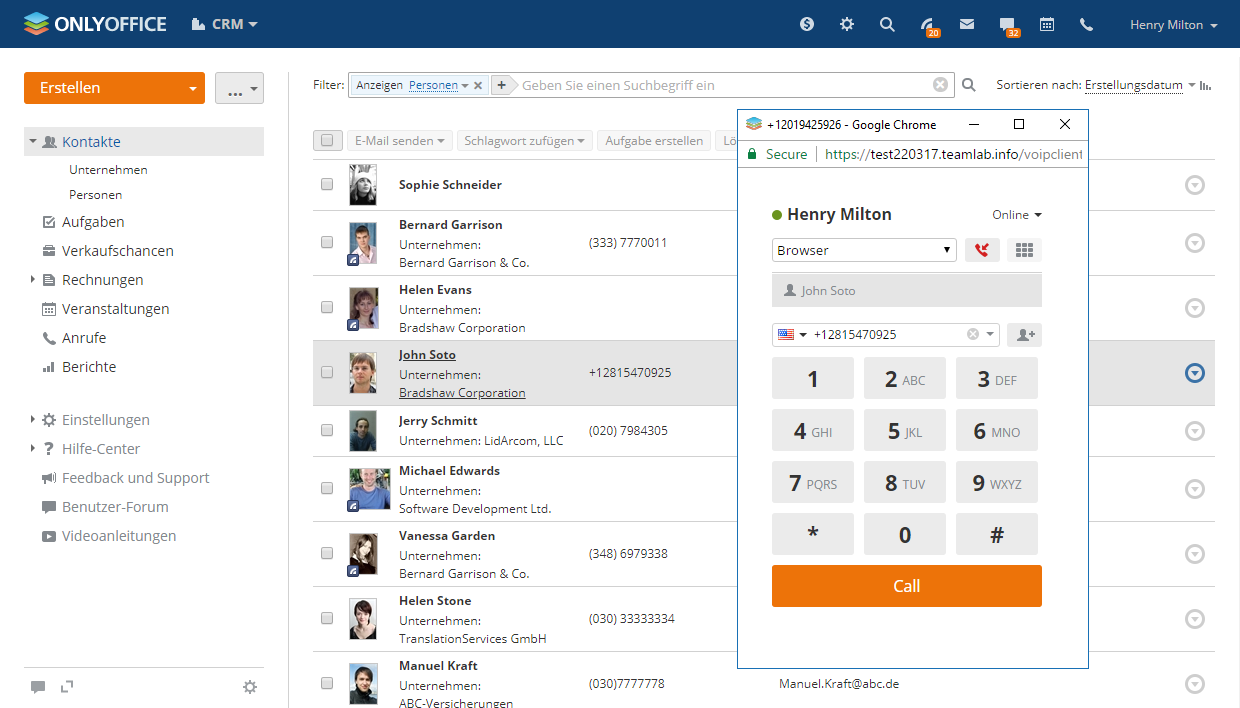Image resolution: width=1240 pixels, height=708 pixels.
Task: Click the add contact icon beside number field
Action: coord(1024,335)
